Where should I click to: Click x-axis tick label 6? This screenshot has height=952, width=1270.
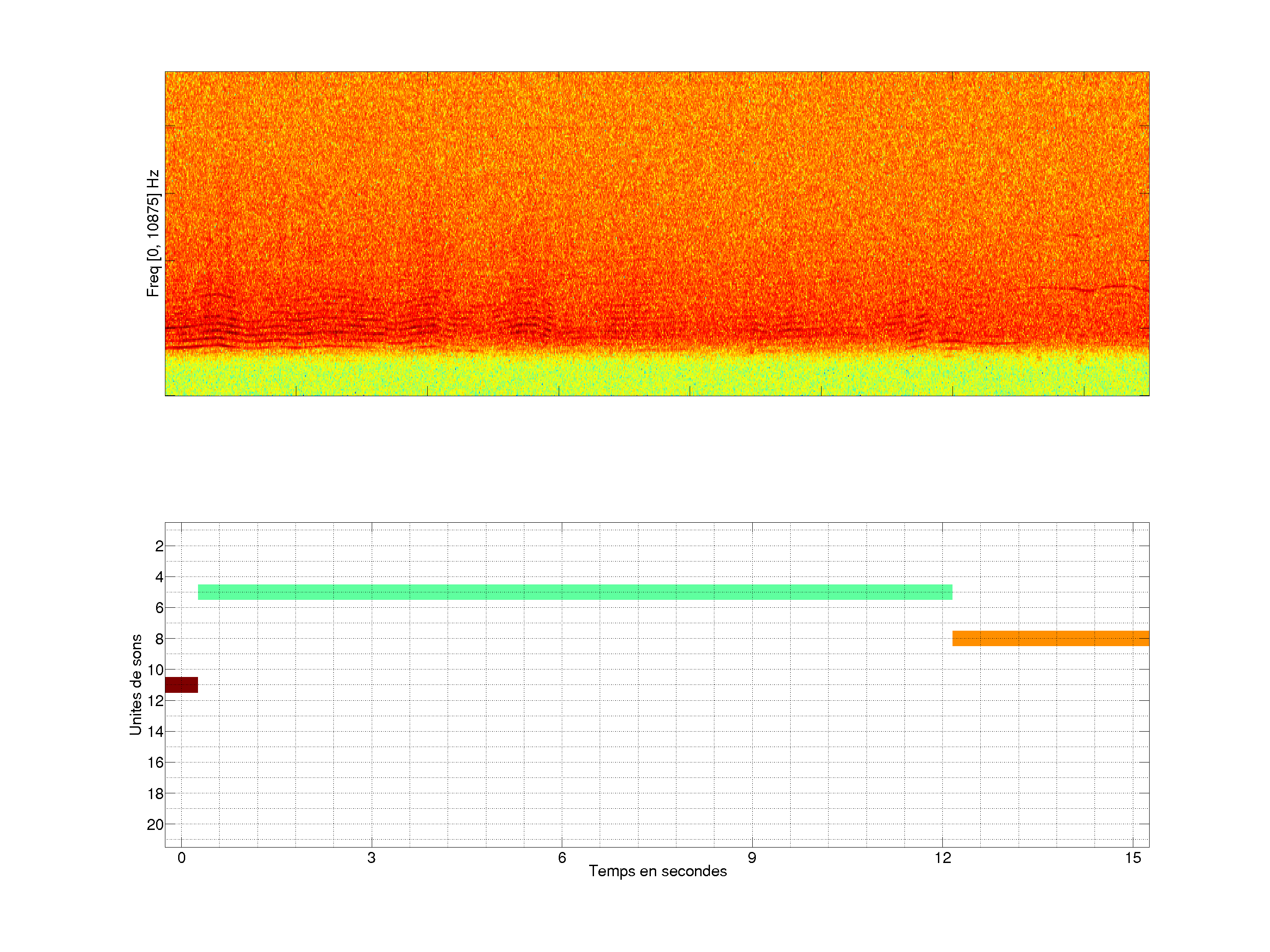click(x=562, y=858)
